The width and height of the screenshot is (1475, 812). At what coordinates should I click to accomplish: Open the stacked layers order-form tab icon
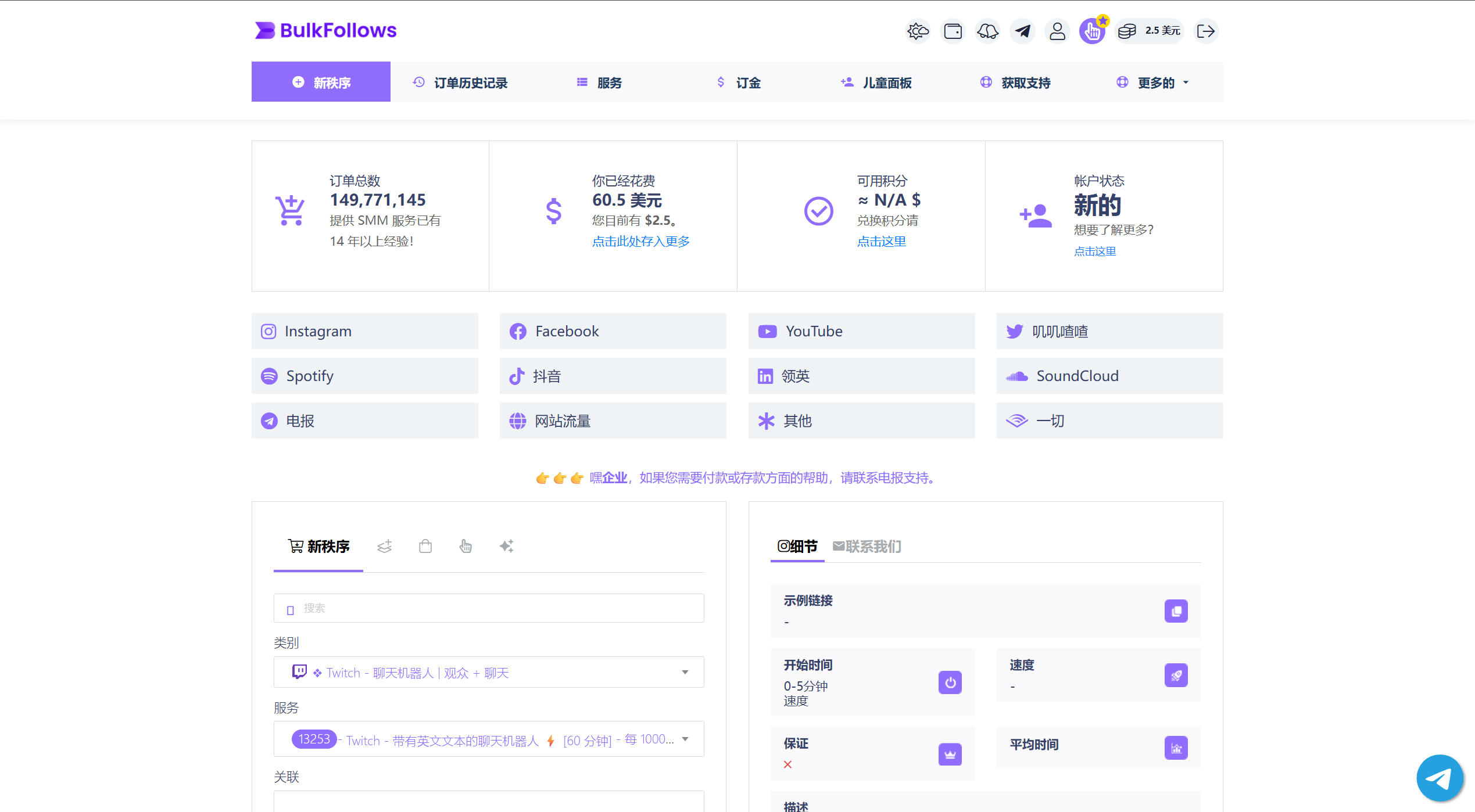385,546
